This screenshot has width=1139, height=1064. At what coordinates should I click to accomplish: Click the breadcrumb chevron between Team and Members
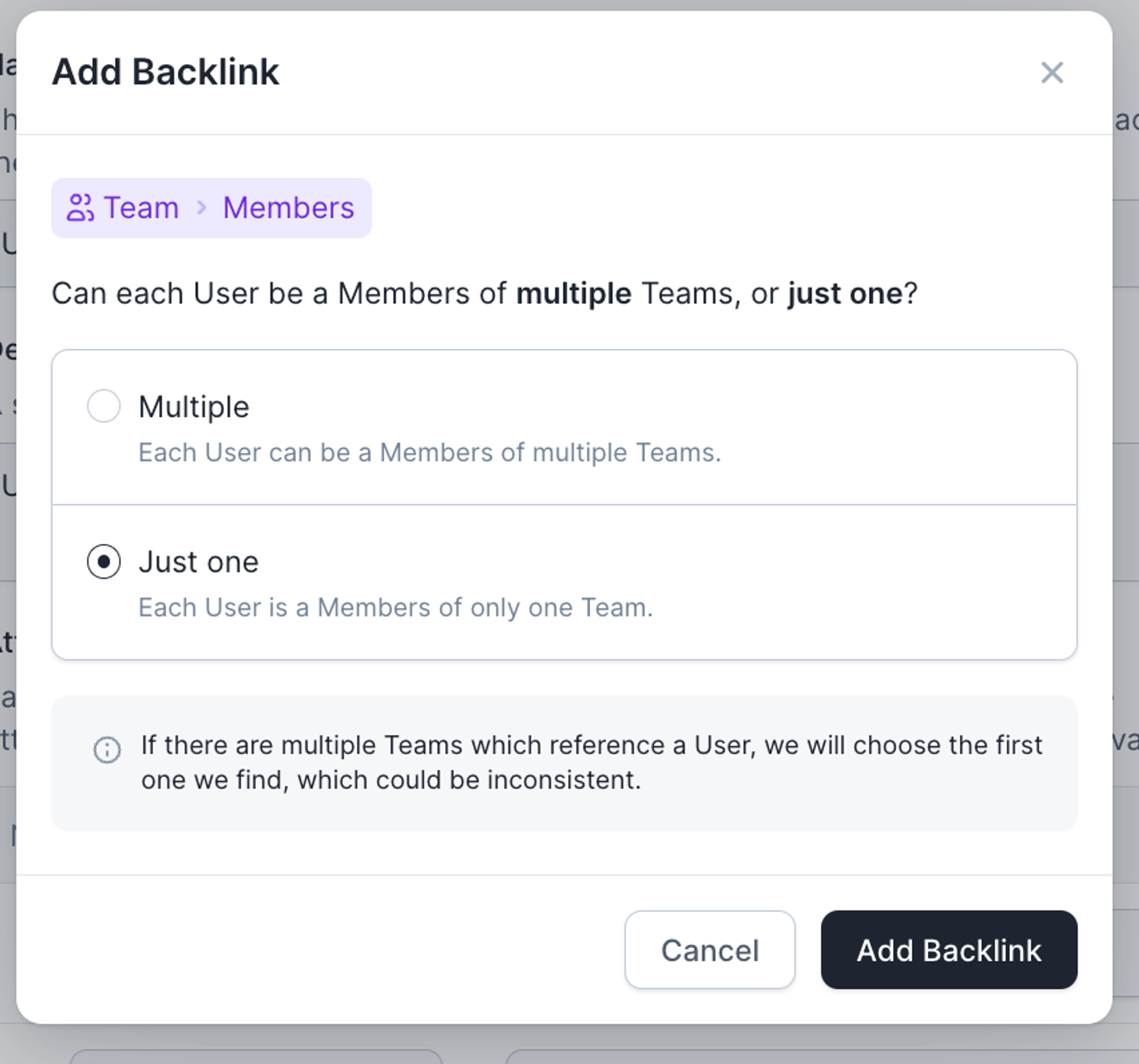(x=201, y=207)
